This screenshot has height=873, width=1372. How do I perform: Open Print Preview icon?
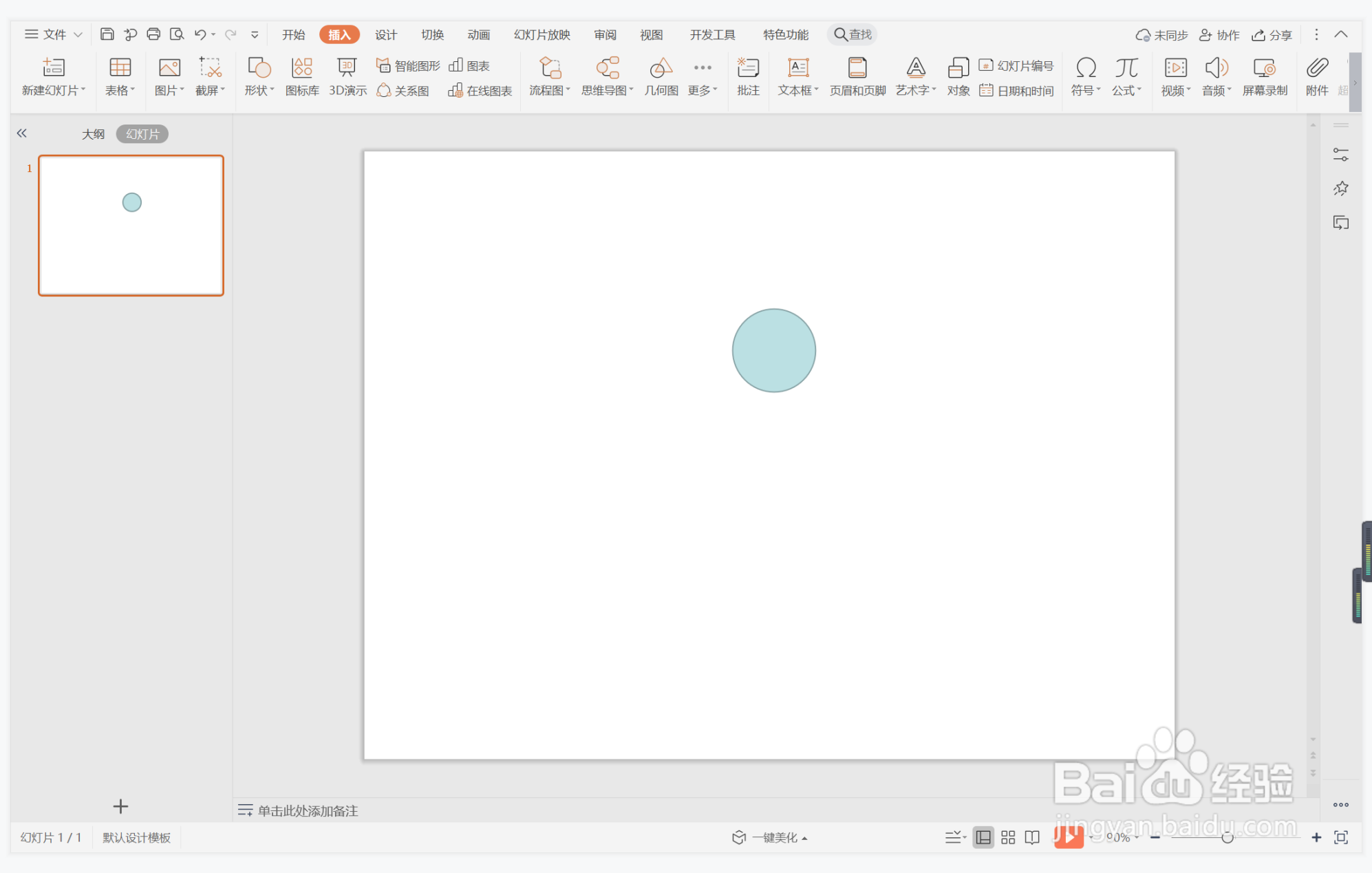pos(177,34)
